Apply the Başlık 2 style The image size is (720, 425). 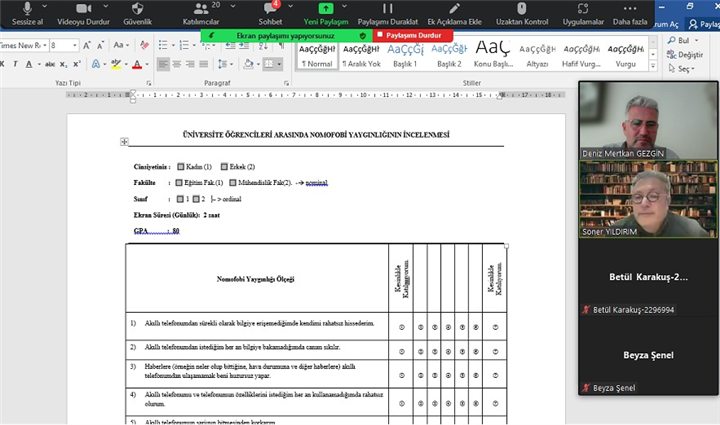coord(449,56)
